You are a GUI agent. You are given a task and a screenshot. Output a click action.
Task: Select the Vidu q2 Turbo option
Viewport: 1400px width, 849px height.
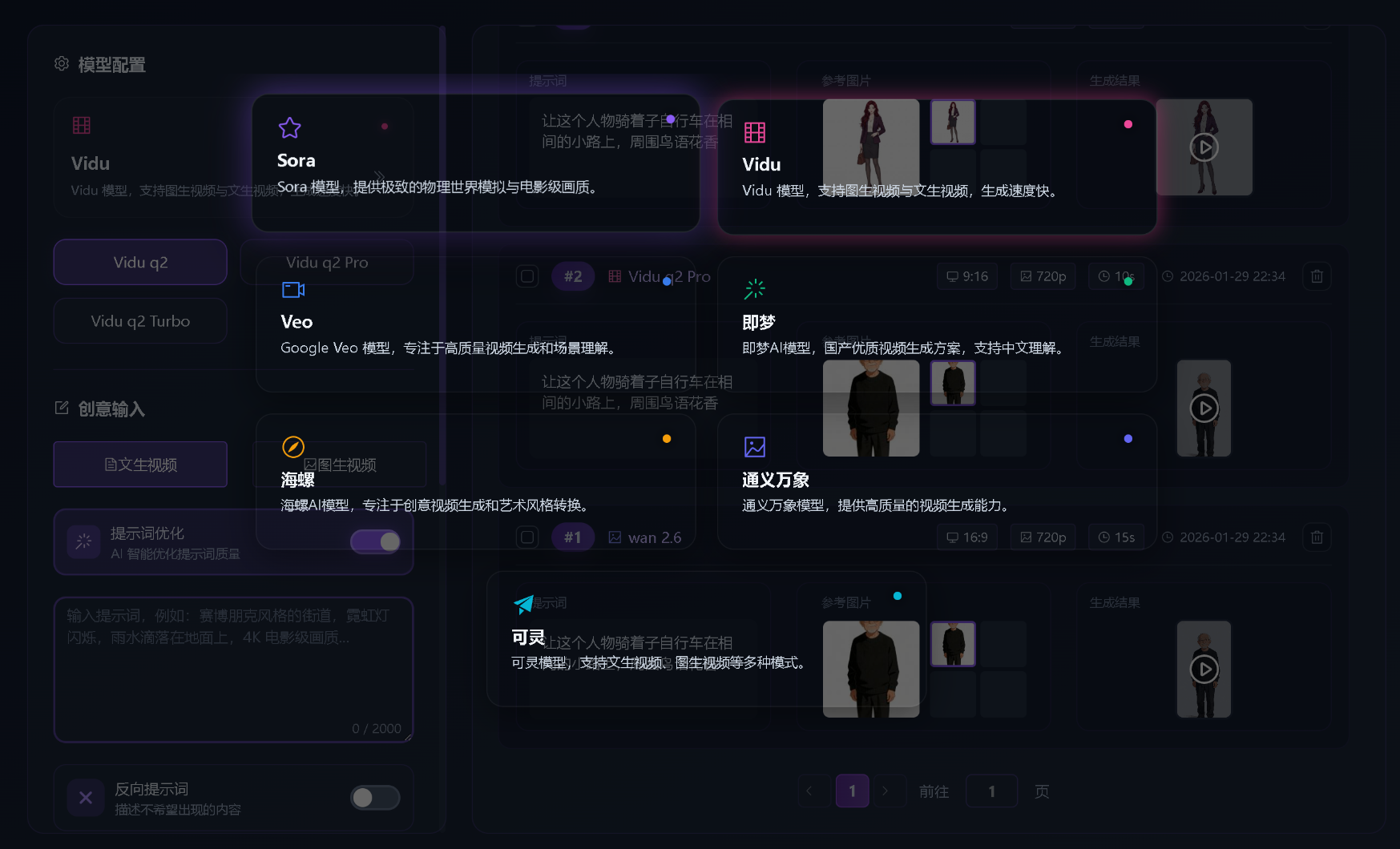pos(140,320)
